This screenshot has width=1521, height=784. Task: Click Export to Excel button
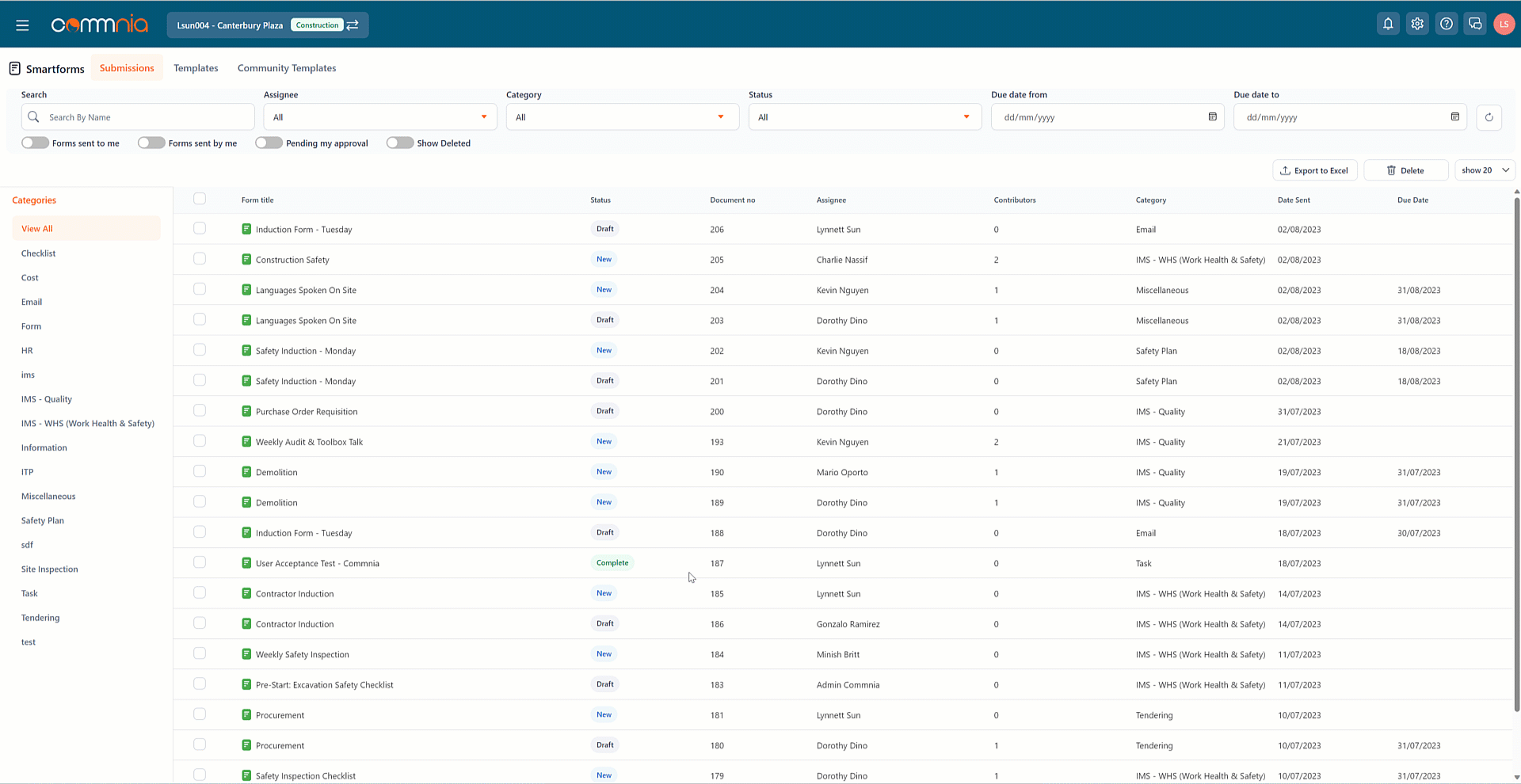tap(1315, 170)
